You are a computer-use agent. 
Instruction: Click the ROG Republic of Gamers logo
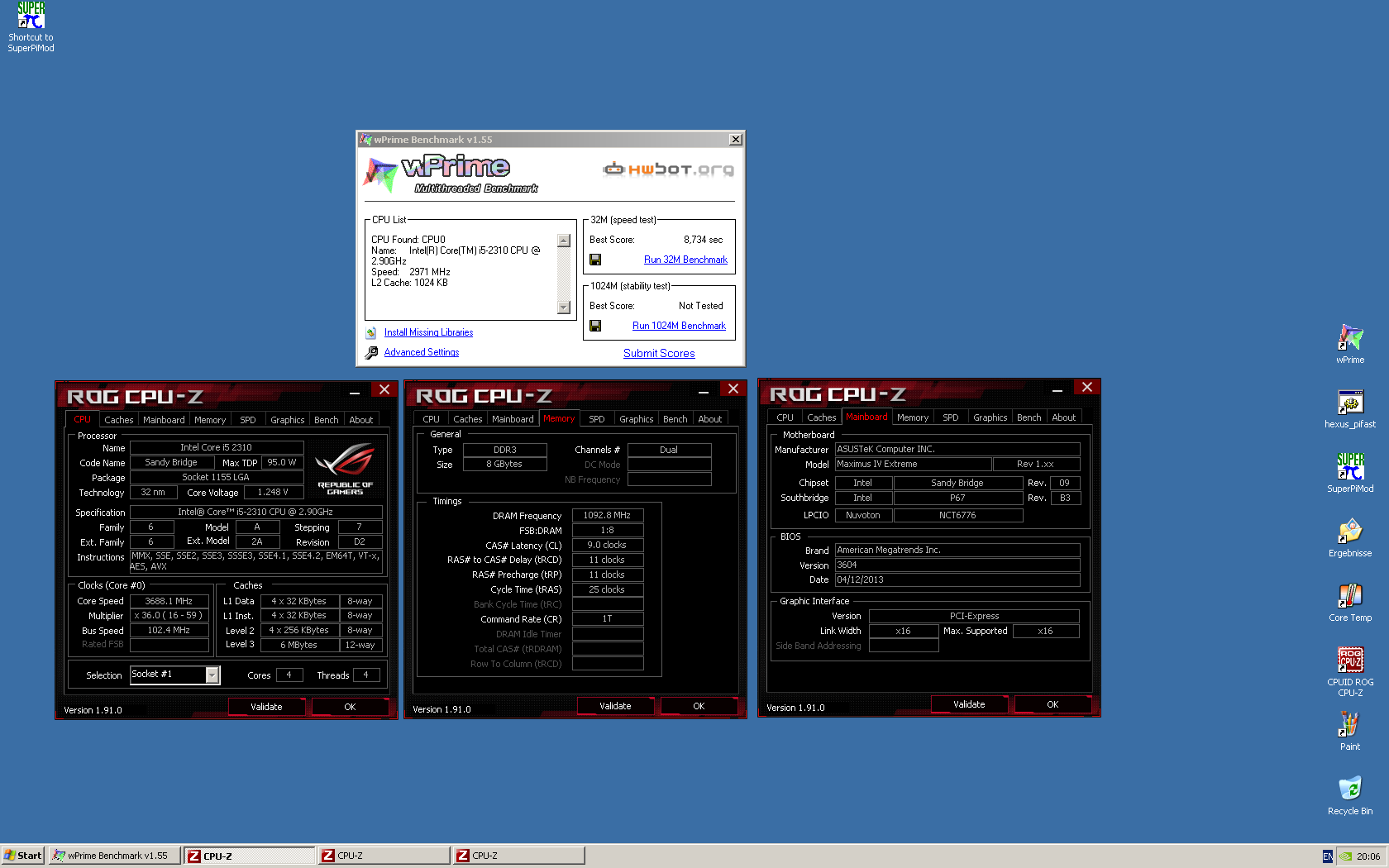345,469
